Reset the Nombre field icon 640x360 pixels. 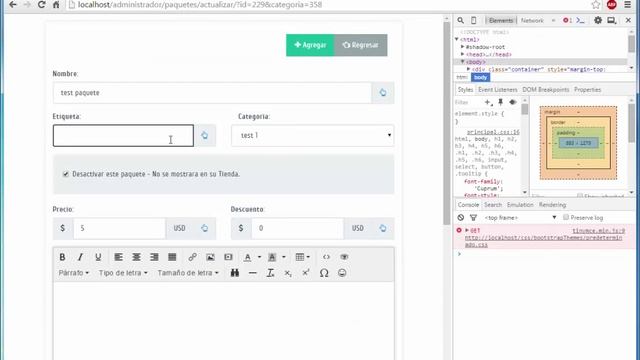pos(383,93)
